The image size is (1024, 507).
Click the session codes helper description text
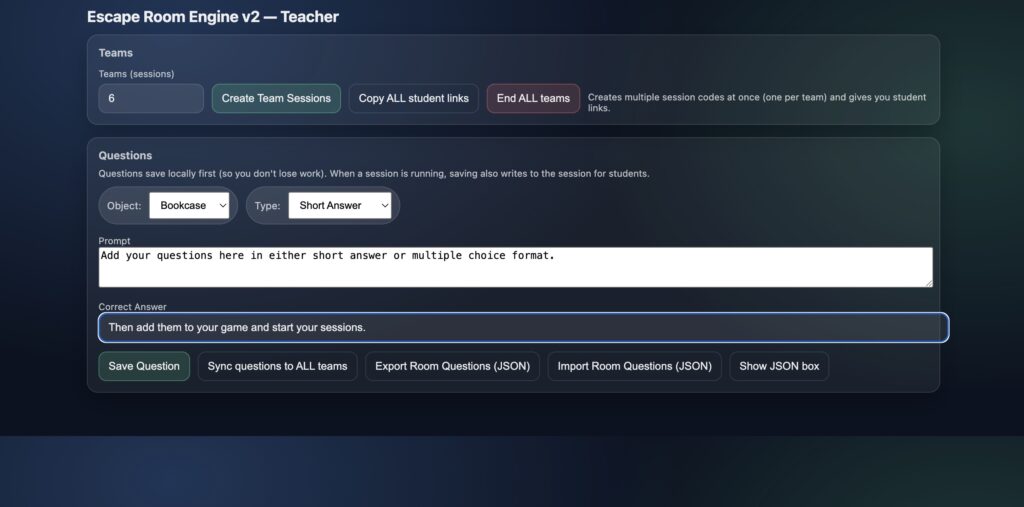tap(756, 102)
